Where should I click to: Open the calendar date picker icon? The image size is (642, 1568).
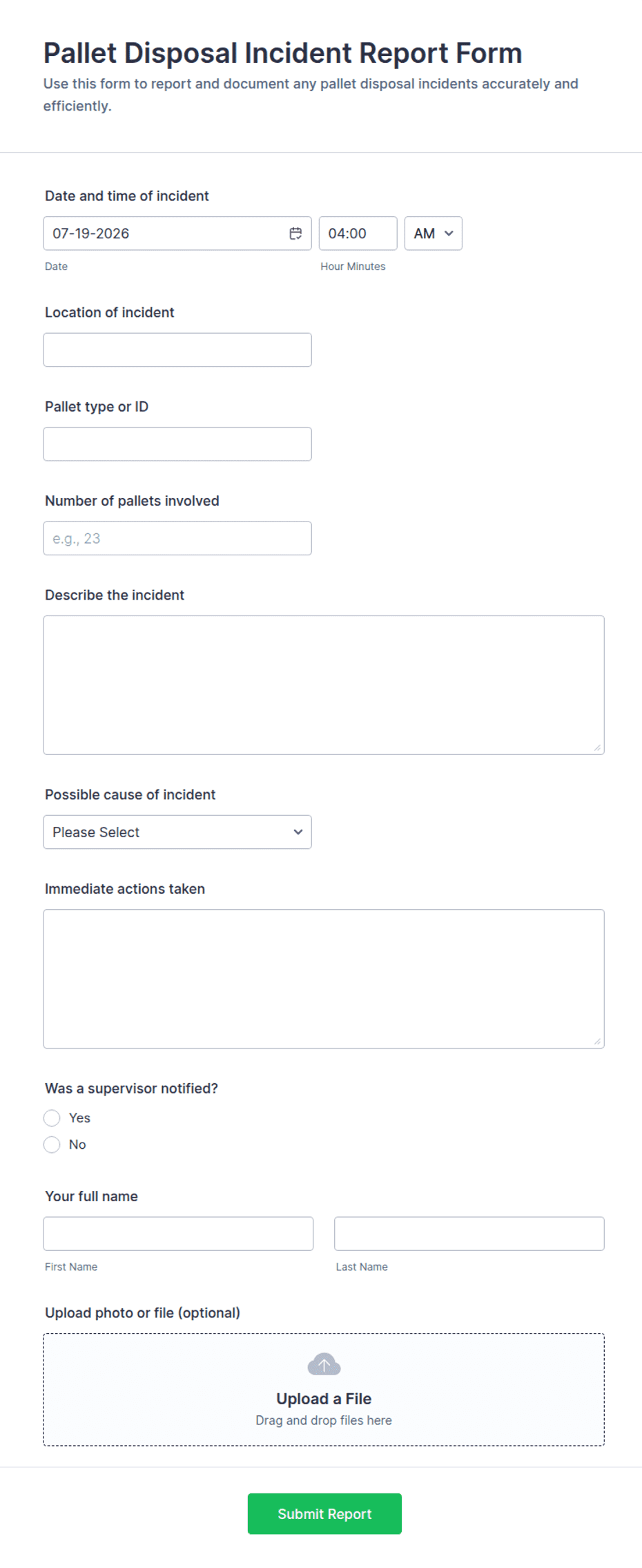[x=295, y=233]
